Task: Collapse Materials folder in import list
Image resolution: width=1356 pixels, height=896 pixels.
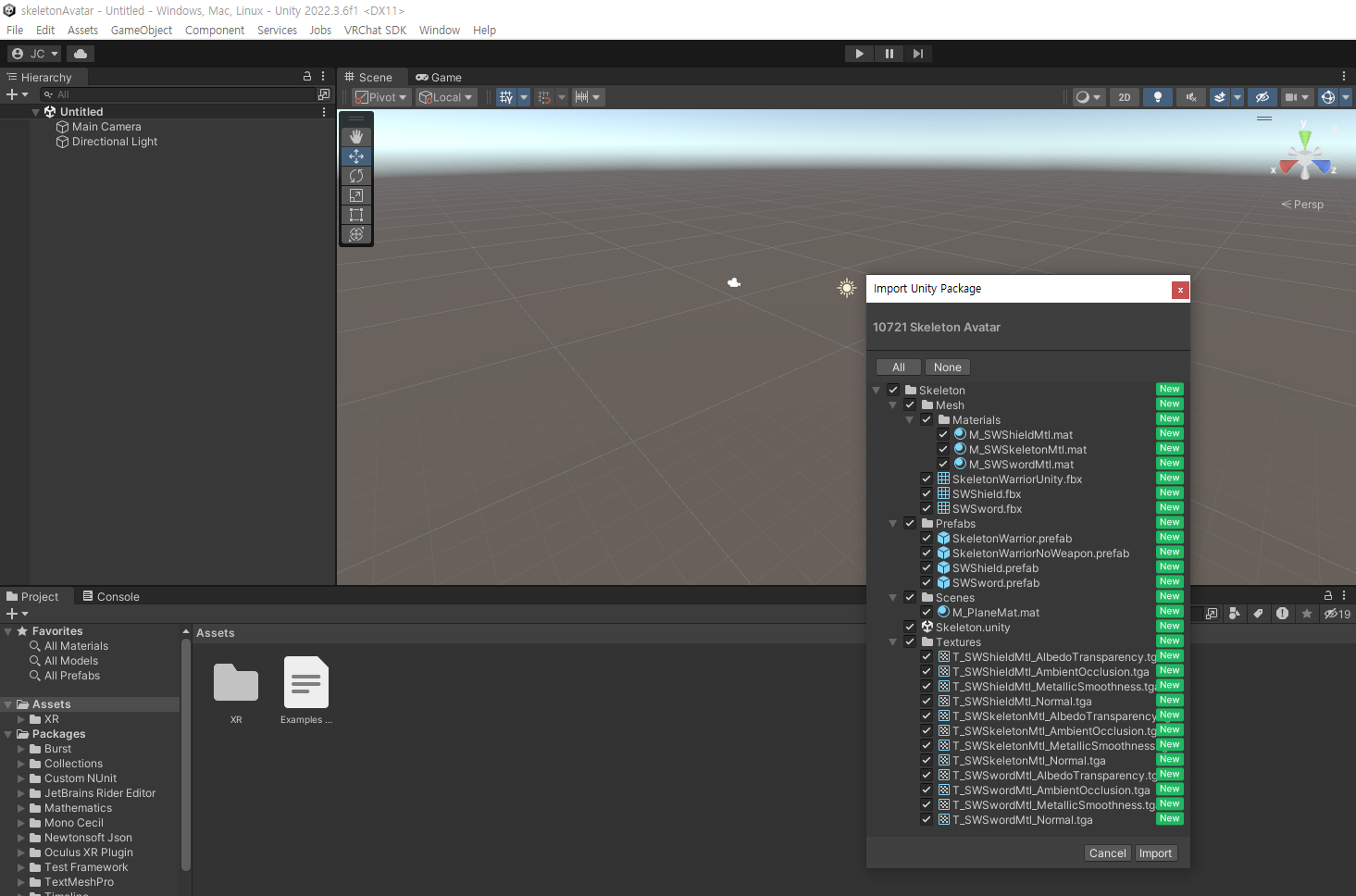Action: tap(910, 419)
